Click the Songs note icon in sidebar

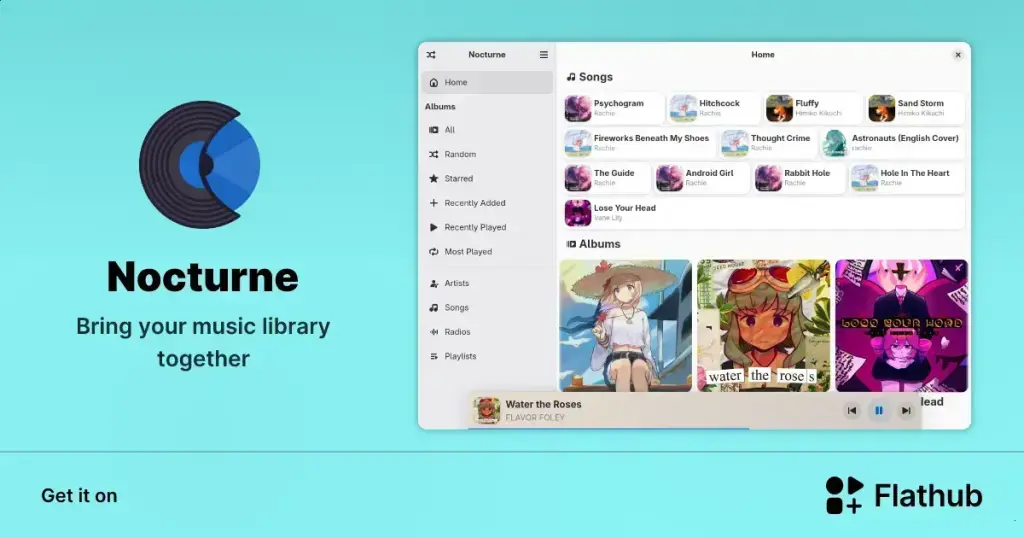click(434, 308)
